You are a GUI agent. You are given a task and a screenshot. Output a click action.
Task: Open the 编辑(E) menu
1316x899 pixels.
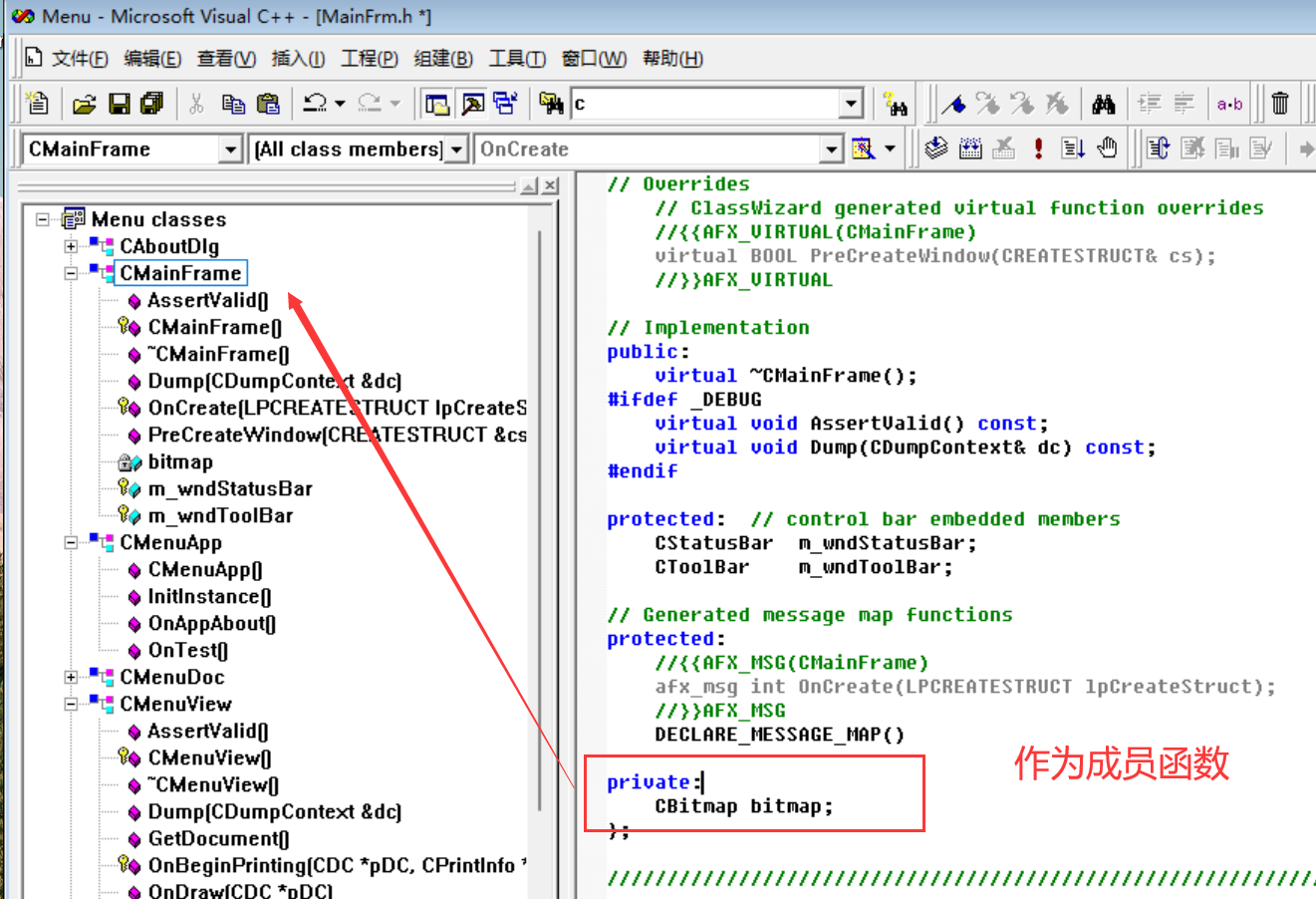tap(152, 59)
